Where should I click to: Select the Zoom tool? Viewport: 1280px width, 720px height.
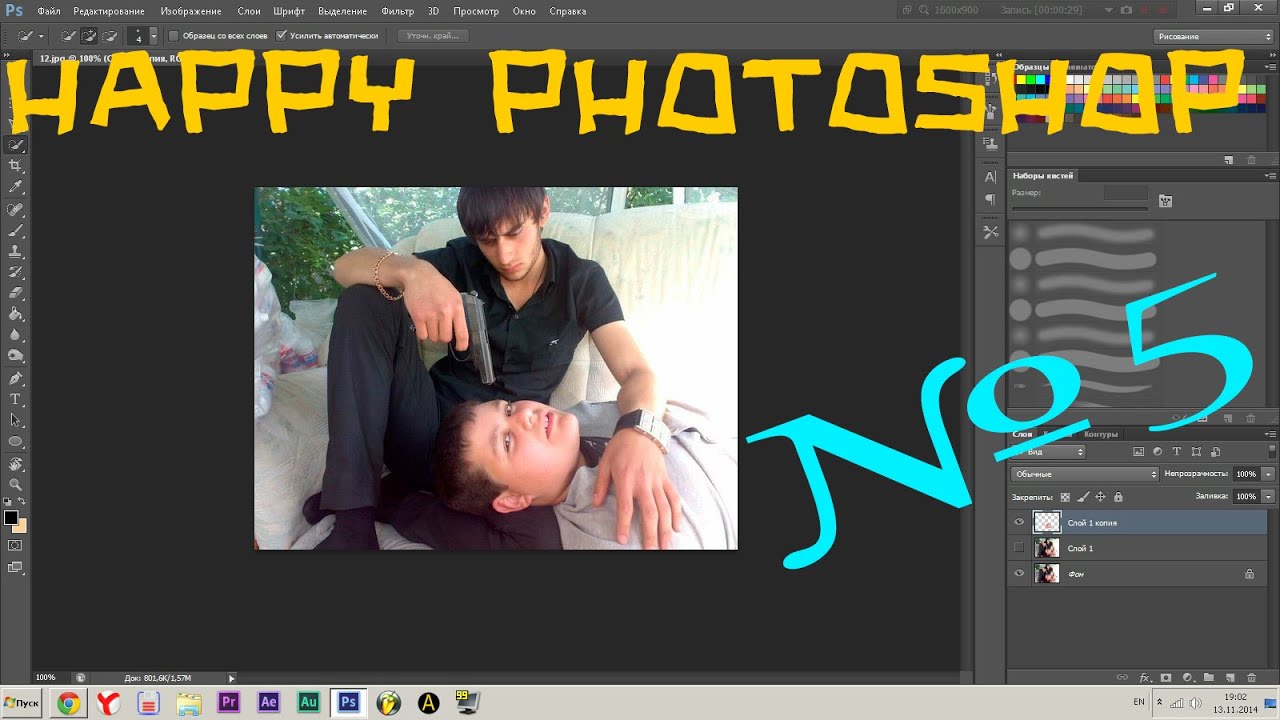coord(16,484)
